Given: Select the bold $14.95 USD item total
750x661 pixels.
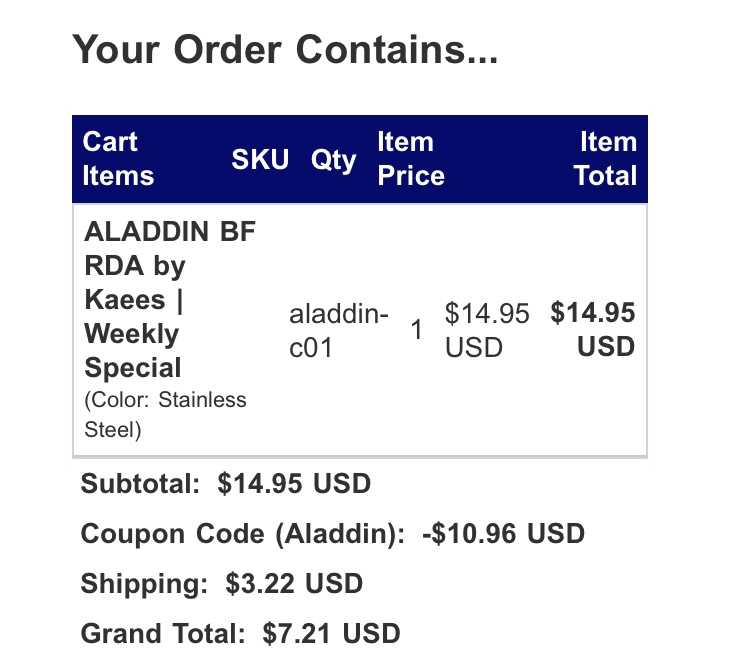Looking at the screenshot, I should click(x=593, y=330).
